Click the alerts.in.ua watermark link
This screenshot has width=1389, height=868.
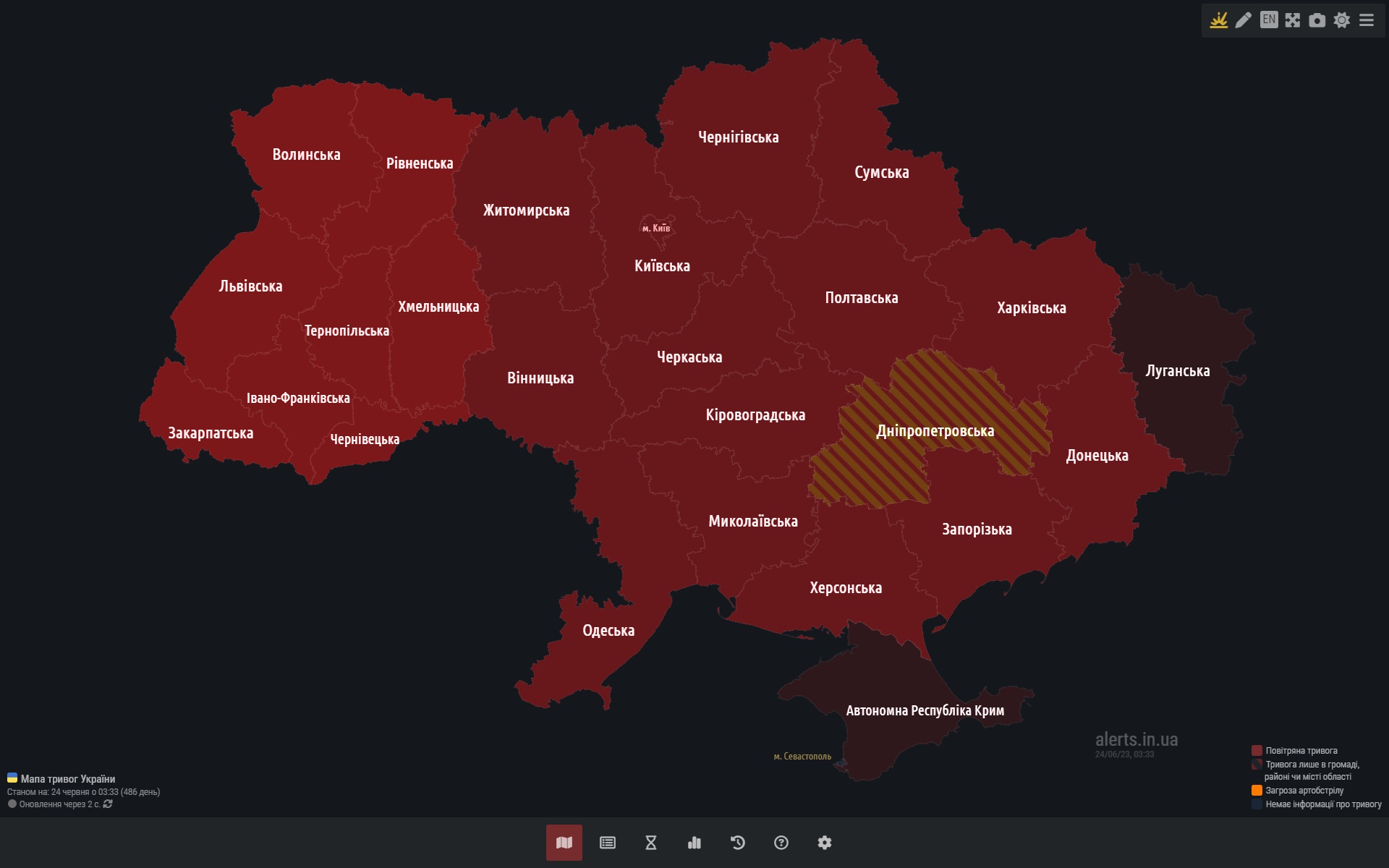tap(1136, 739)
